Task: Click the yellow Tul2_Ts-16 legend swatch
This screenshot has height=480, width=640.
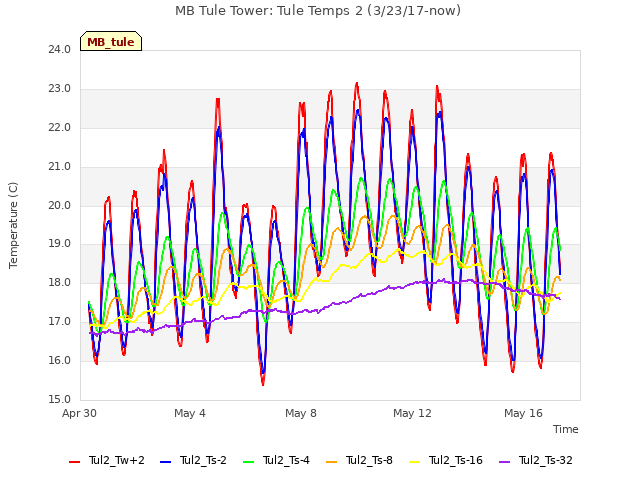Action: 415,462
